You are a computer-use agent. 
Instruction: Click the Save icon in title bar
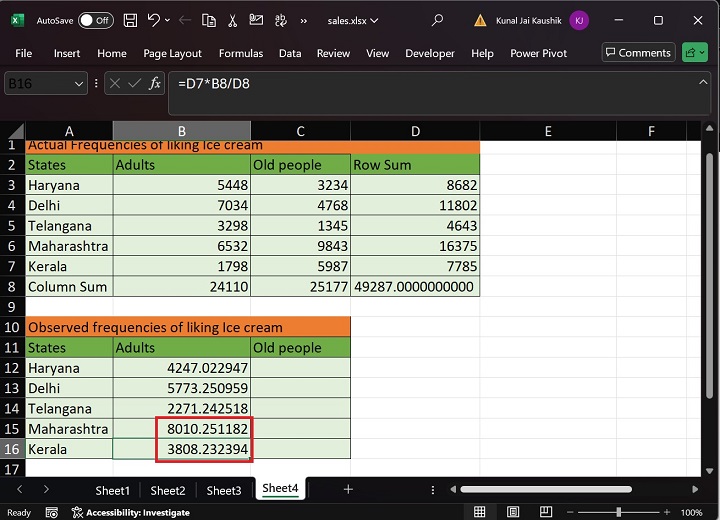coord(131,20)
